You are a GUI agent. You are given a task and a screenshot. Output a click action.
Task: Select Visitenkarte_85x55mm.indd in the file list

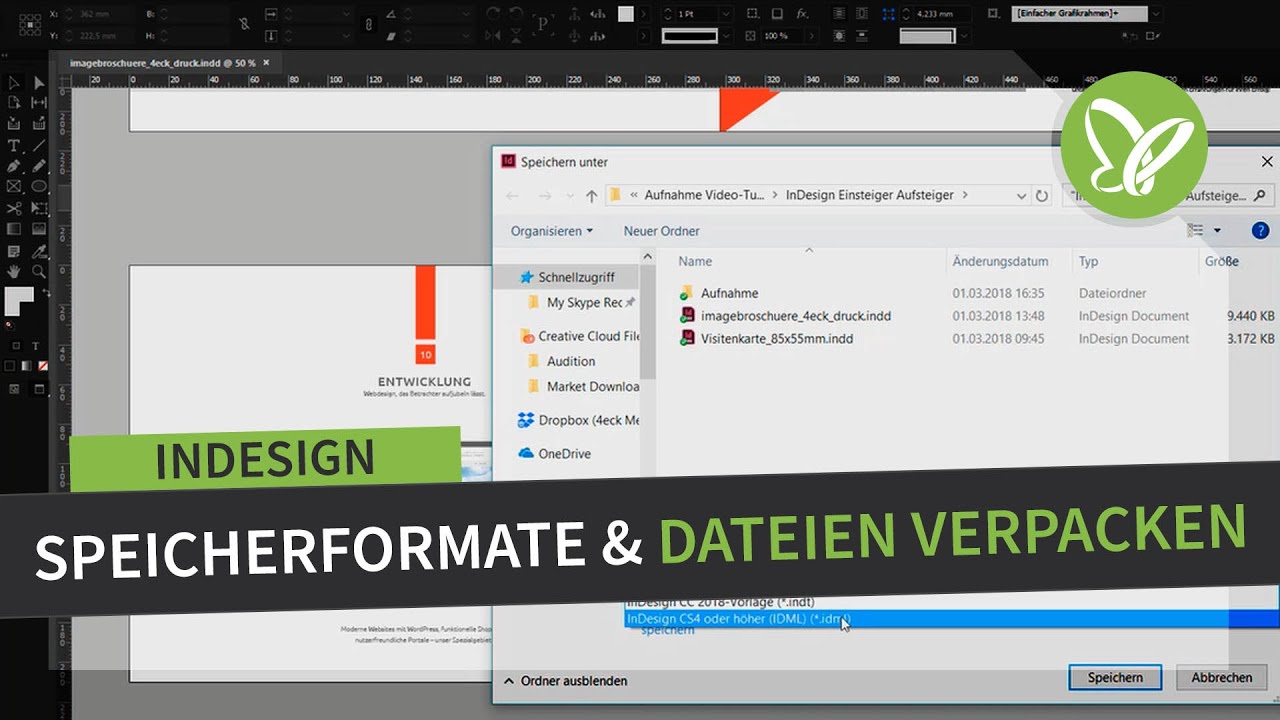777,339
